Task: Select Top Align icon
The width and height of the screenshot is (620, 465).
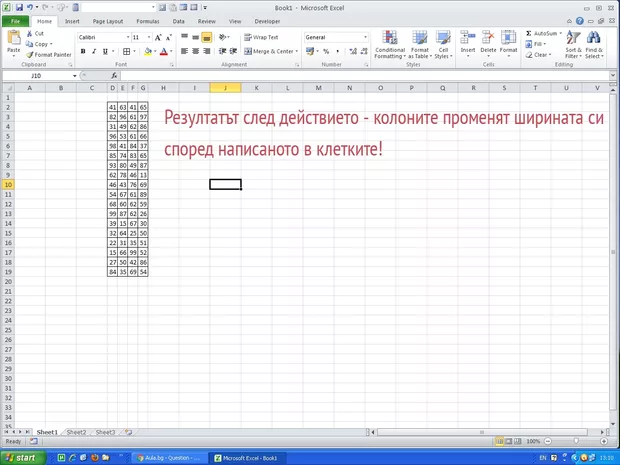Action: (x=184, y=37)
